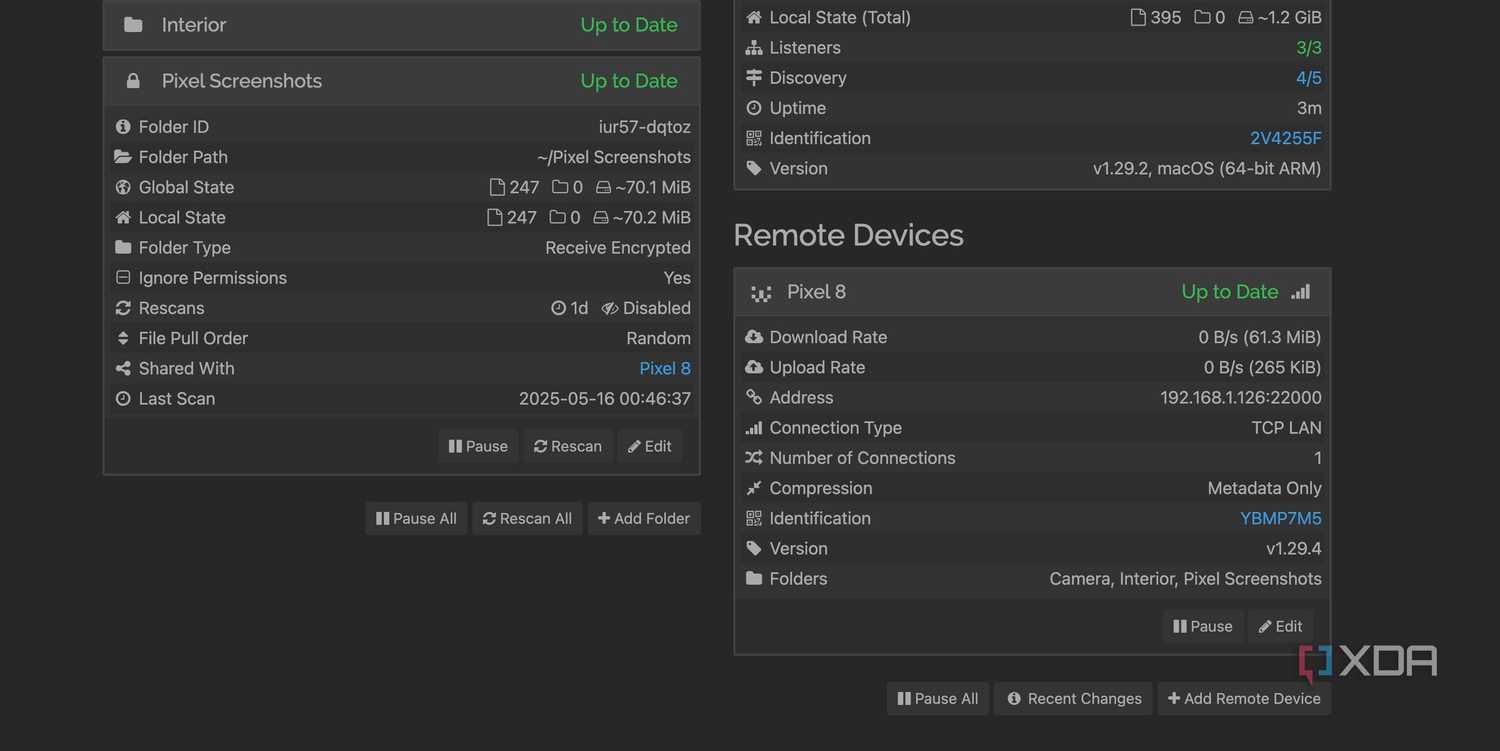Expand the Interior folder panel

click(401, 25)
